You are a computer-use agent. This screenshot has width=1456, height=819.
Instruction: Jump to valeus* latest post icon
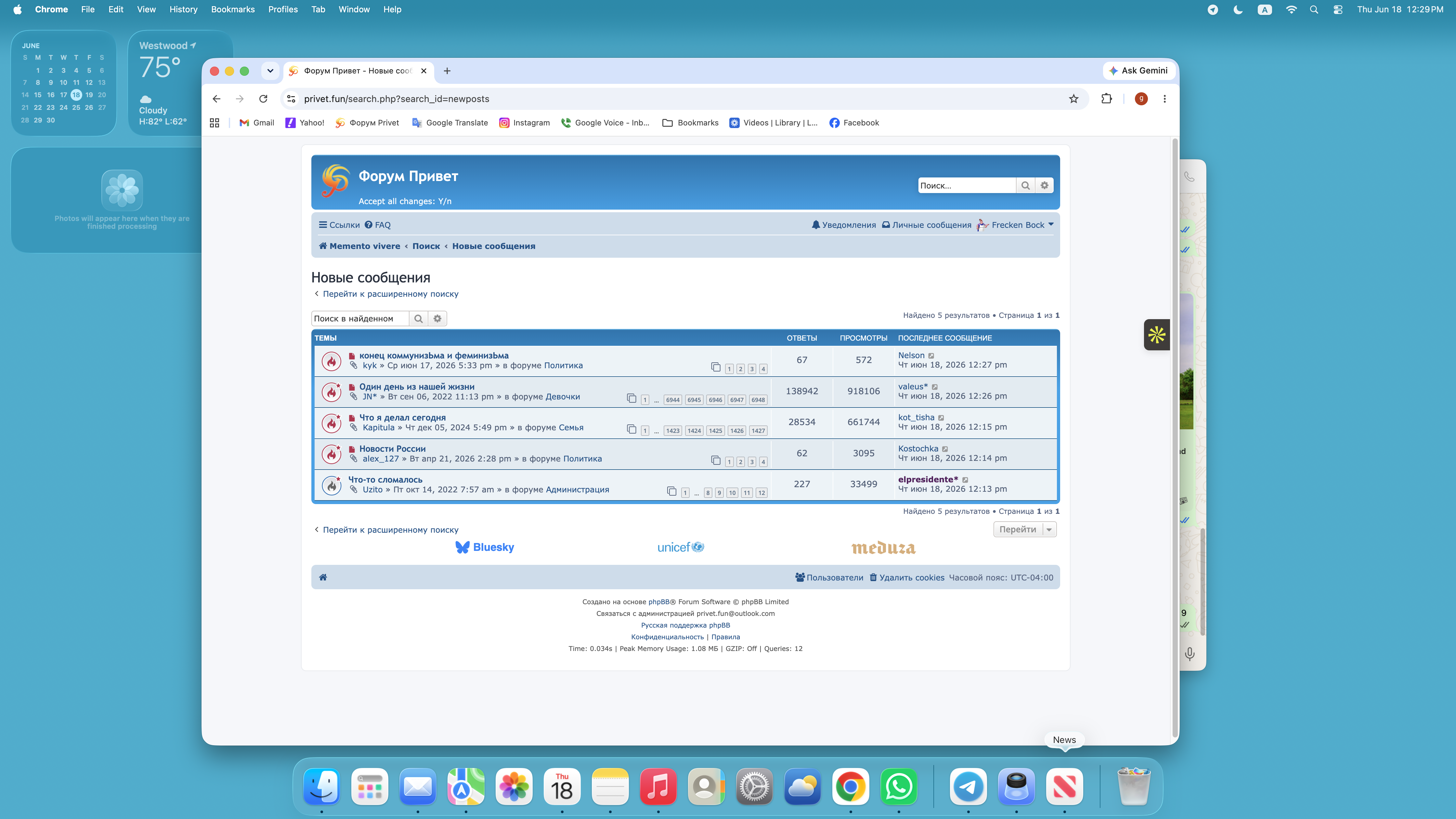click(x=935, y=387)
